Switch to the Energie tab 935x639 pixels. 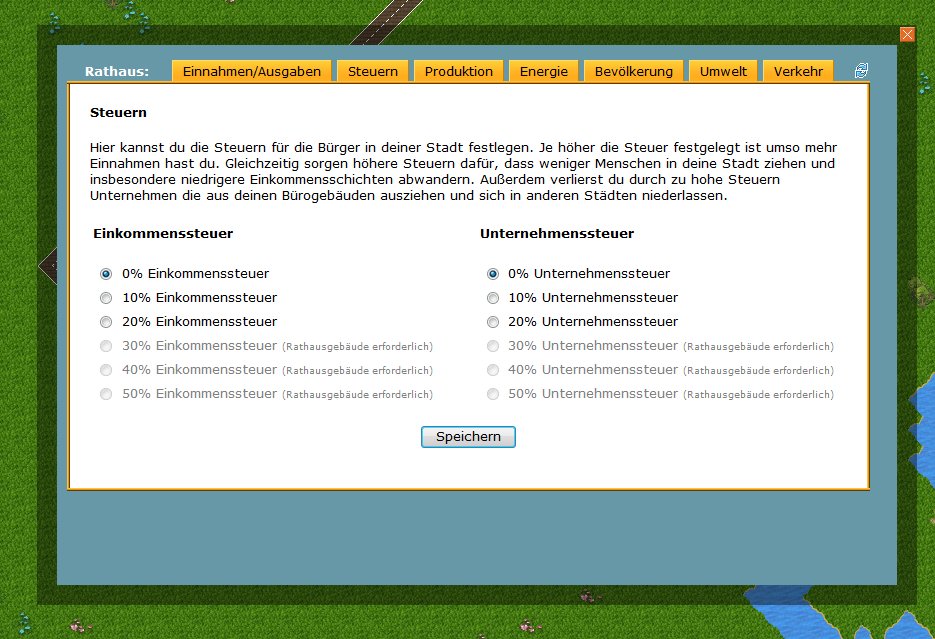[543, 72]
